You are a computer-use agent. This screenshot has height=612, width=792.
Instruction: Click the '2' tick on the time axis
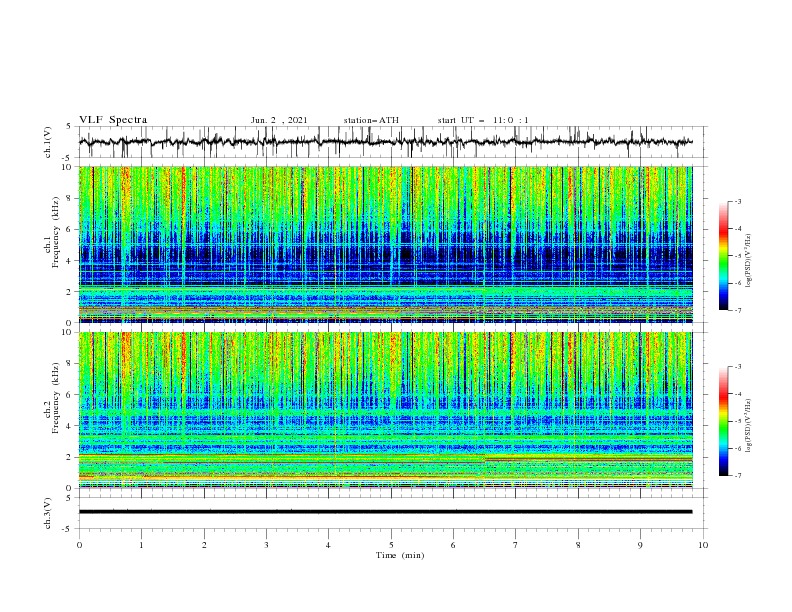204,545
